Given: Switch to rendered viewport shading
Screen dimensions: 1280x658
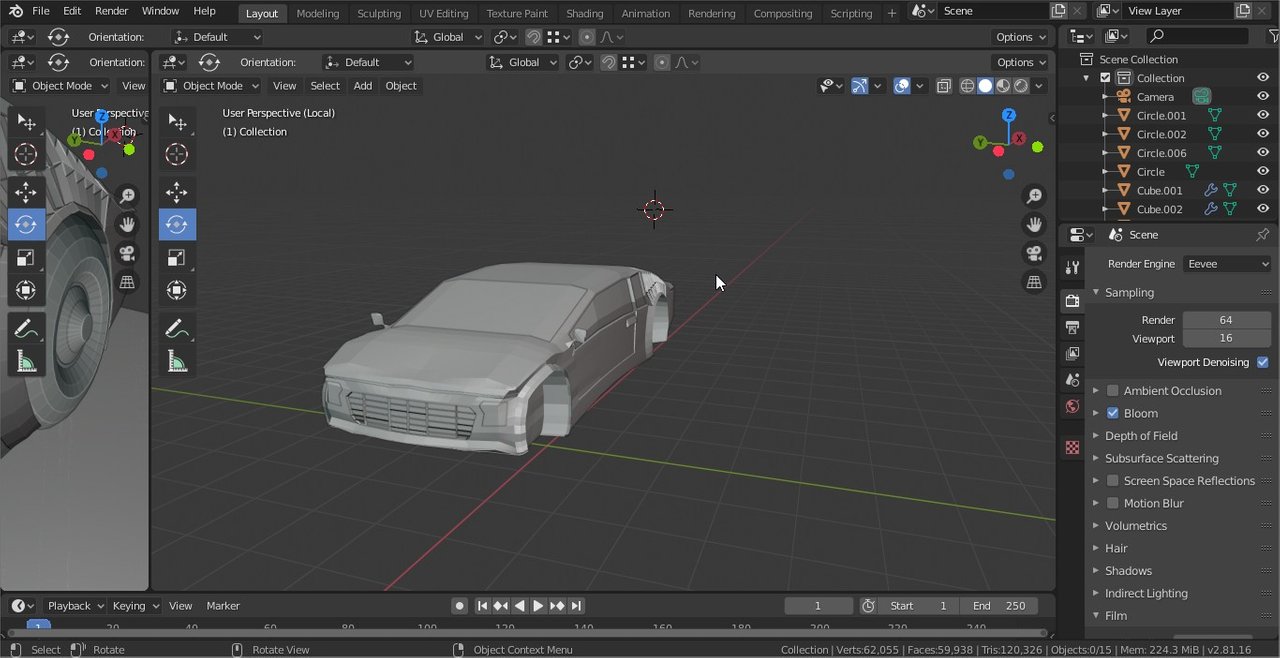Looking at the screenshot, I should [x=1021, y=86].
